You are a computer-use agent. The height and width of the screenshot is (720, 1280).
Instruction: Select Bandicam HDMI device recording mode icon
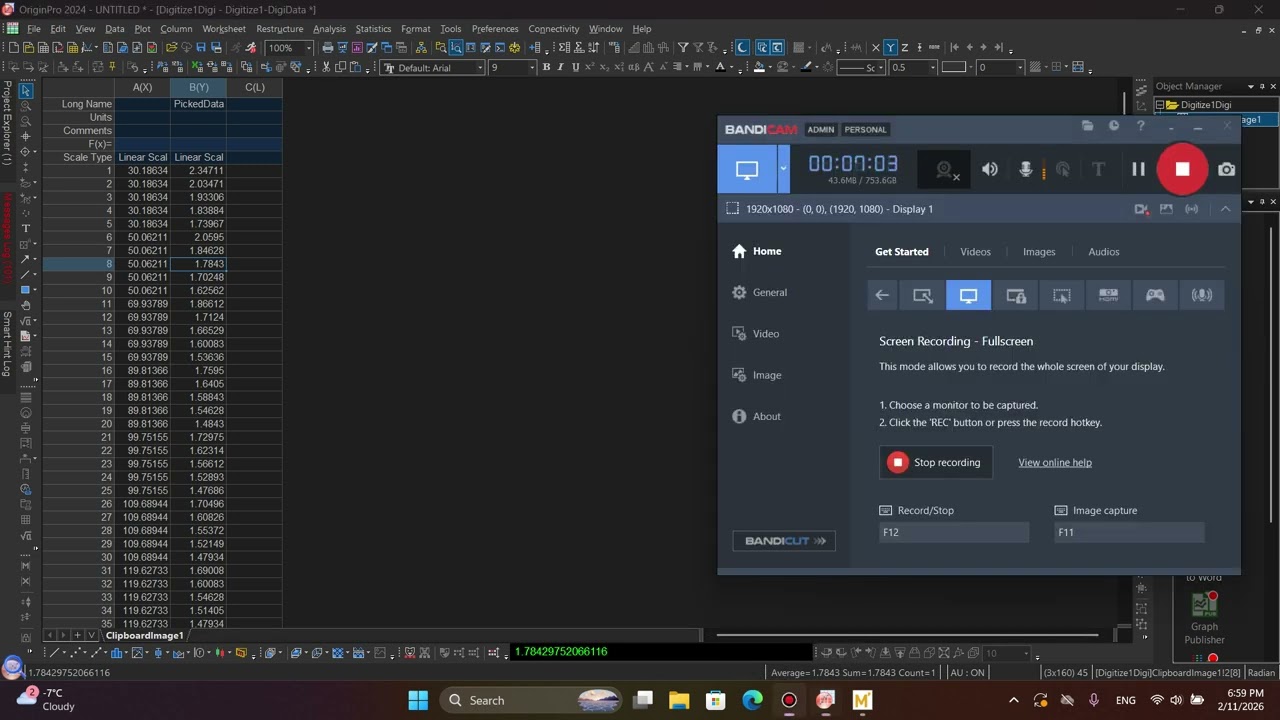(x=1108, y=295)
